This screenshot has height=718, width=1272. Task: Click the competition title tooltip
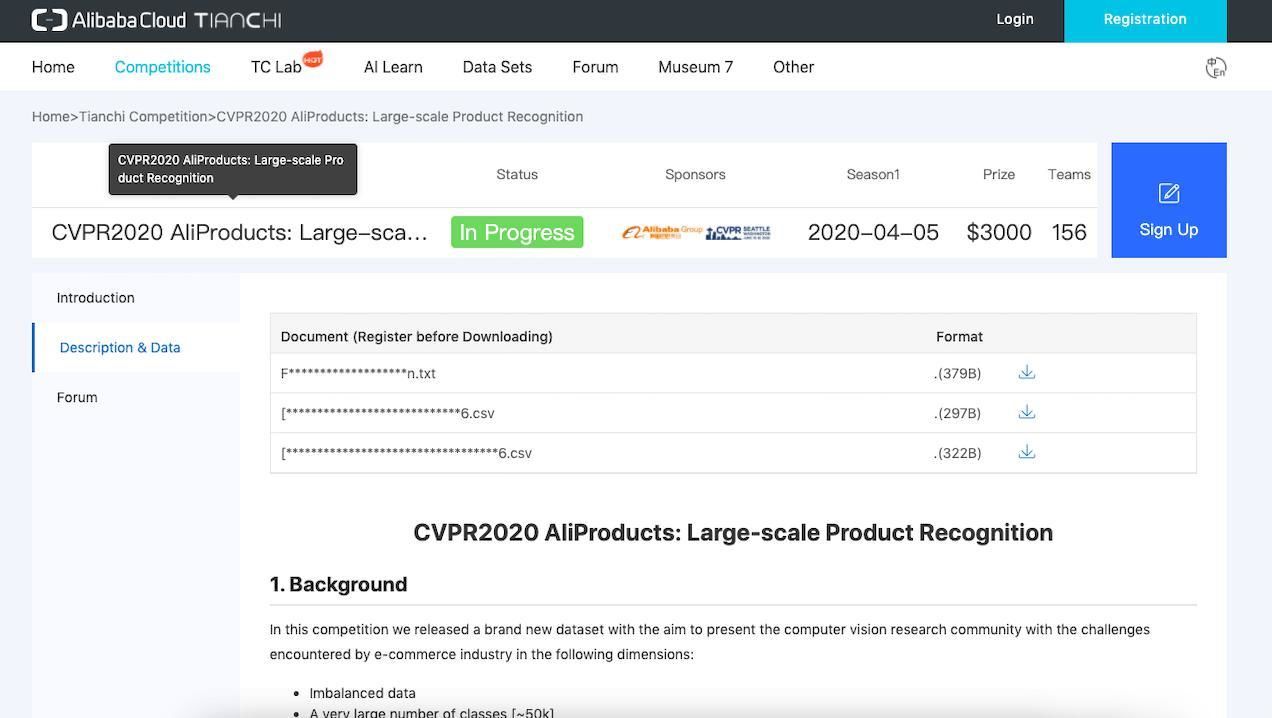(x=233, y=169)
